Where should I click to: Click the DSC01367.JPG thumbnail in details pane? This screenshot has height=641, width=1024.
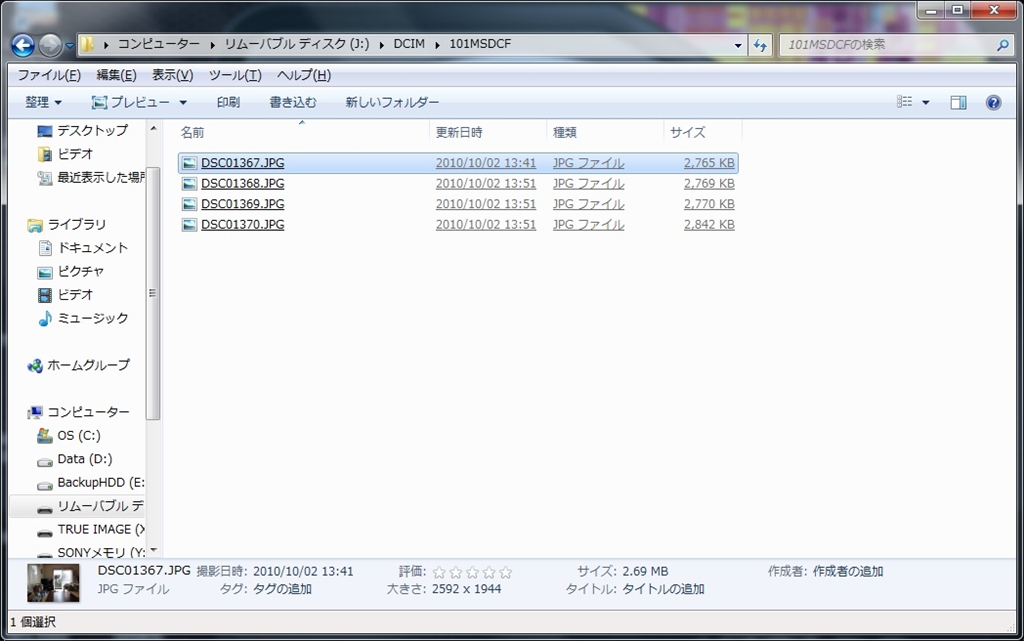53,582
